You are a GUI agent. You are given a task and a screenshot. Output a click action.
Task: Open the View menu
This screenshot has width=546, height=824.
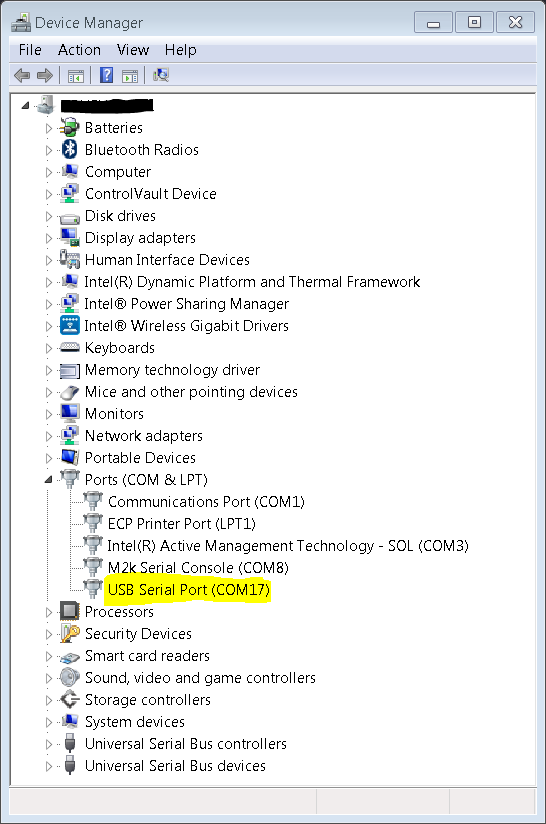coord(133,50)
